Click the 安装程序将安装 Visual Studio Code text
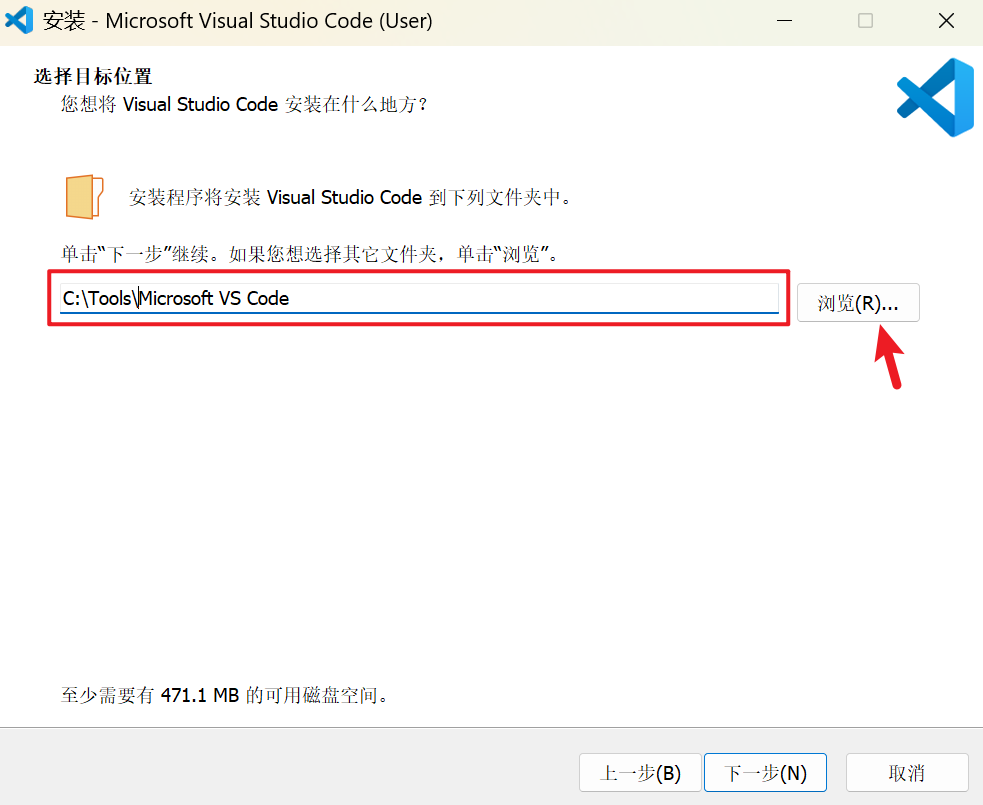This screenshot has width=983, height=805. click(350, 197)
